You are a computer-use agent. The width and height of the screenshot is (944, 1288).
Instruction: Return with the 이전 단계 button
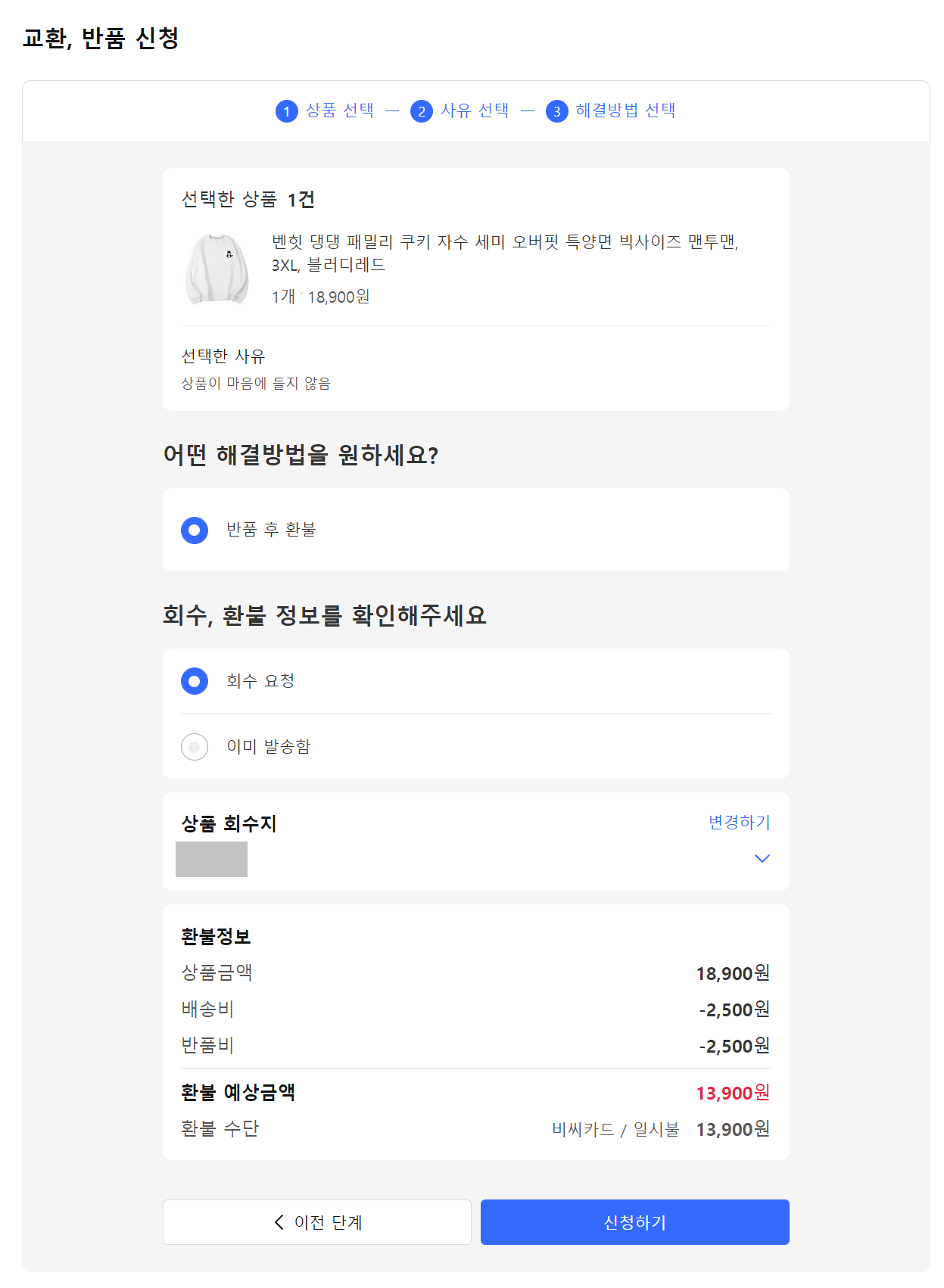click(317, 1222)
